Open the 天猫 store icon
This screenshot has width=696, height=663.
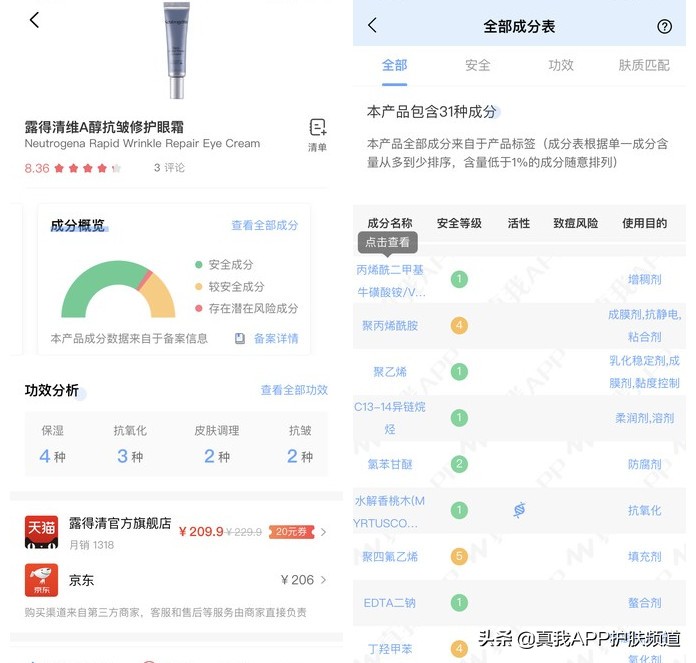tap(41, 532)
